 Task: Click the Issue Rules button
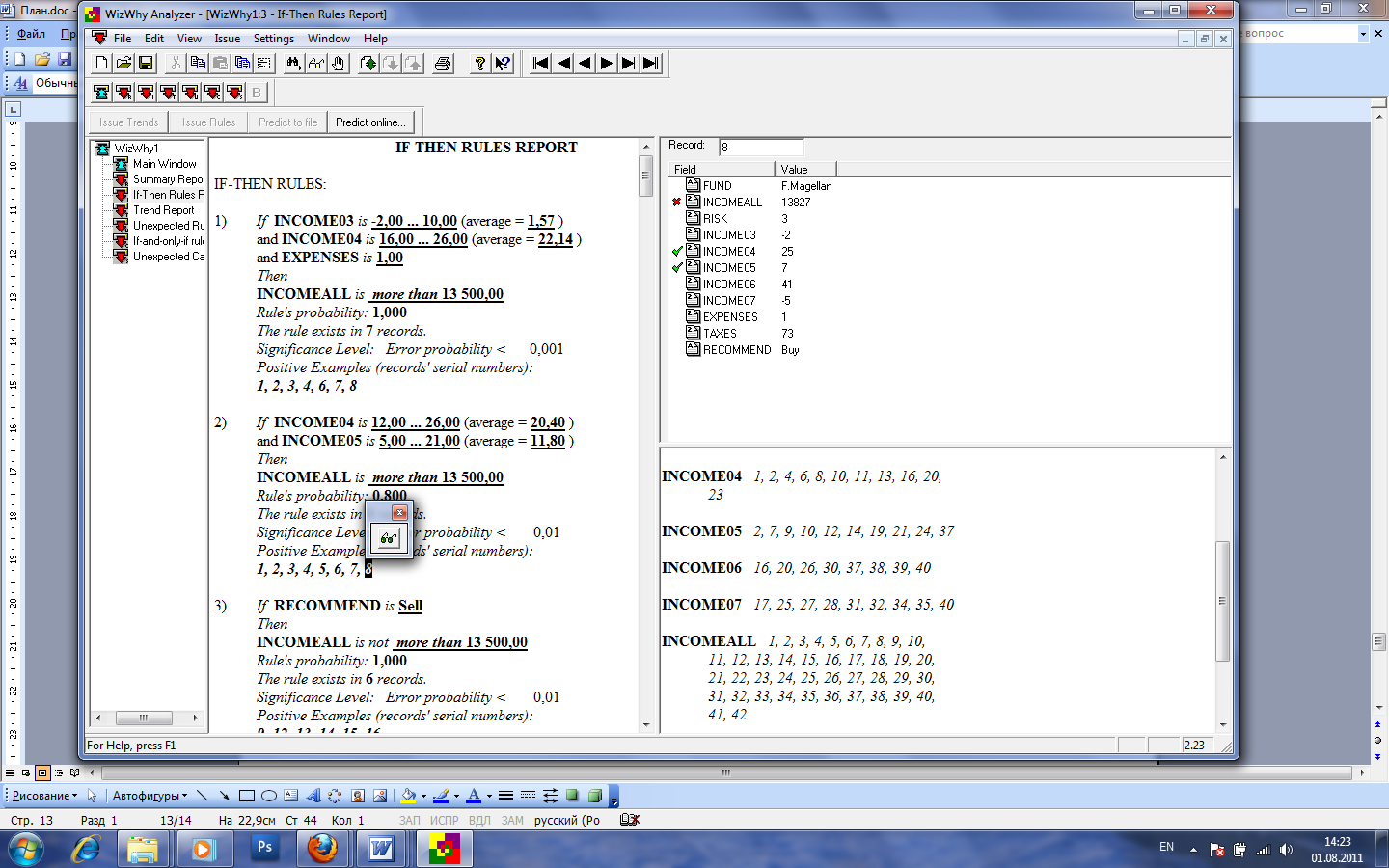pos(208,122)
